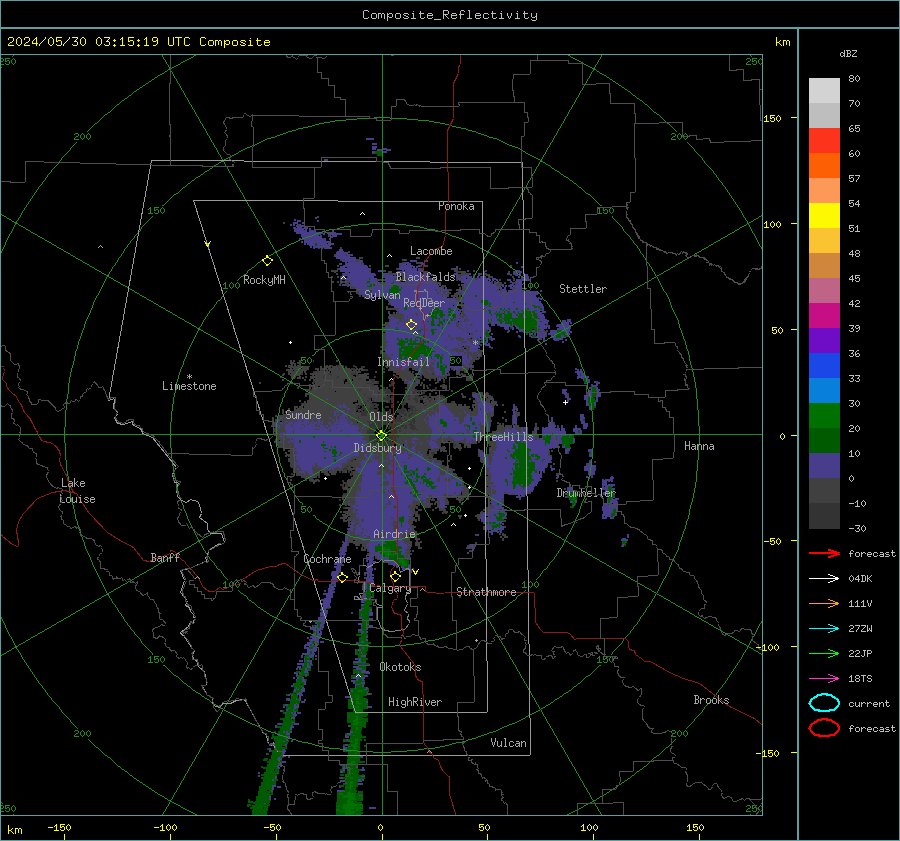The height and width of the screenshot is (841, 900).
Task: Select the deep purple swatch beside 39 dBZ
Action: click(824, 340)
